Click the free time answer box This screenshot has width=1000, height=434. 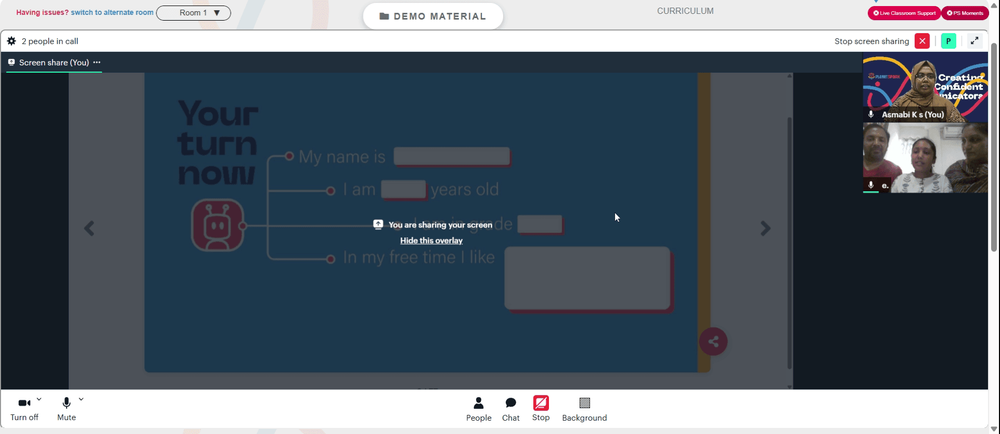[587, 278]
